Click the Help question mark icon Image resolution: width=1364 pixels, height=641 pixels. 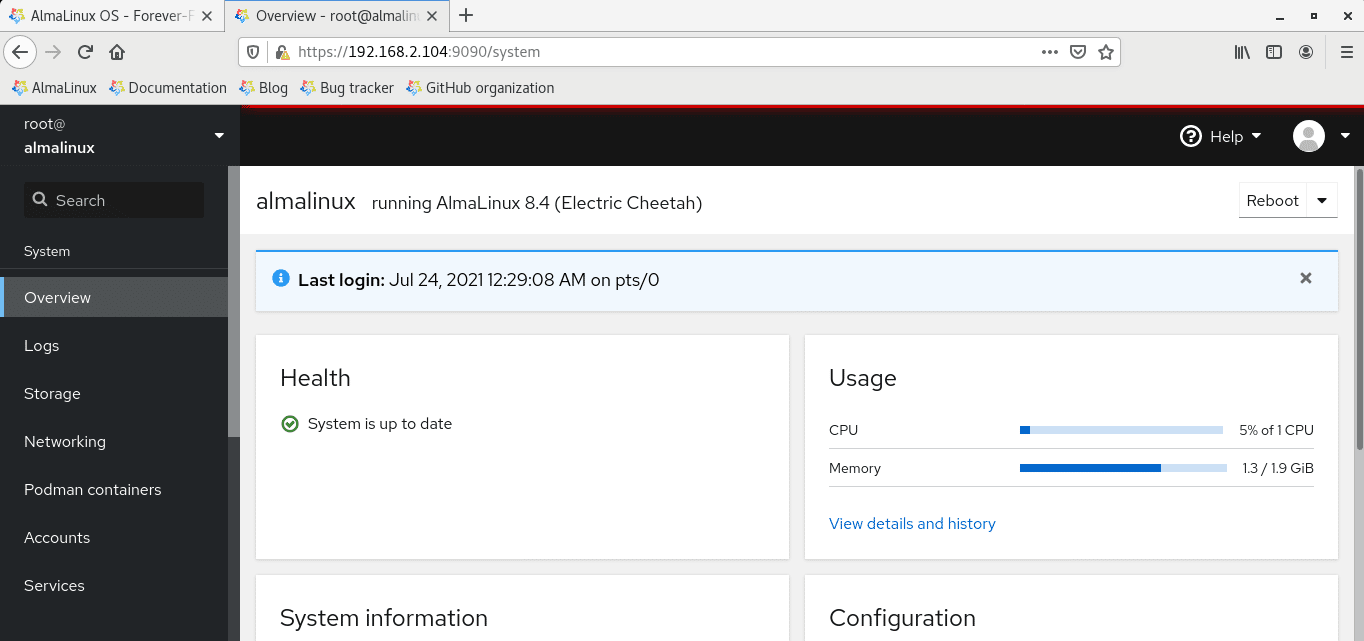(x=1190, y=136)
